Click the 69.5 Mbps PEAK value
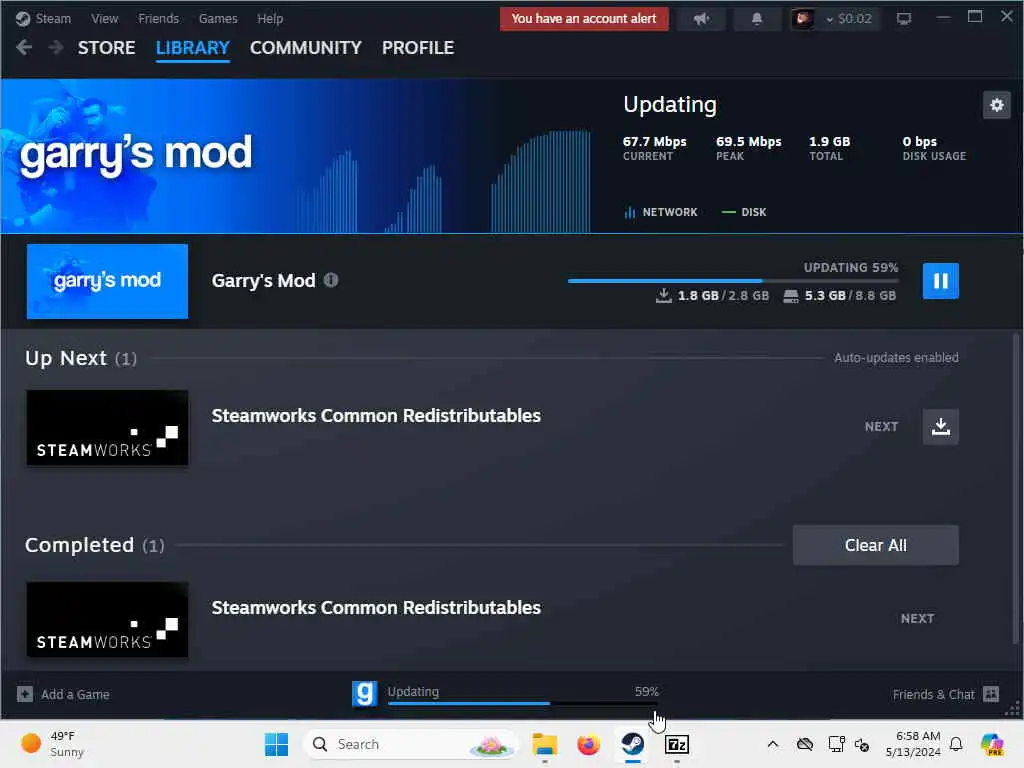This screenshot has width=1024, height=768. pos(748,142)
